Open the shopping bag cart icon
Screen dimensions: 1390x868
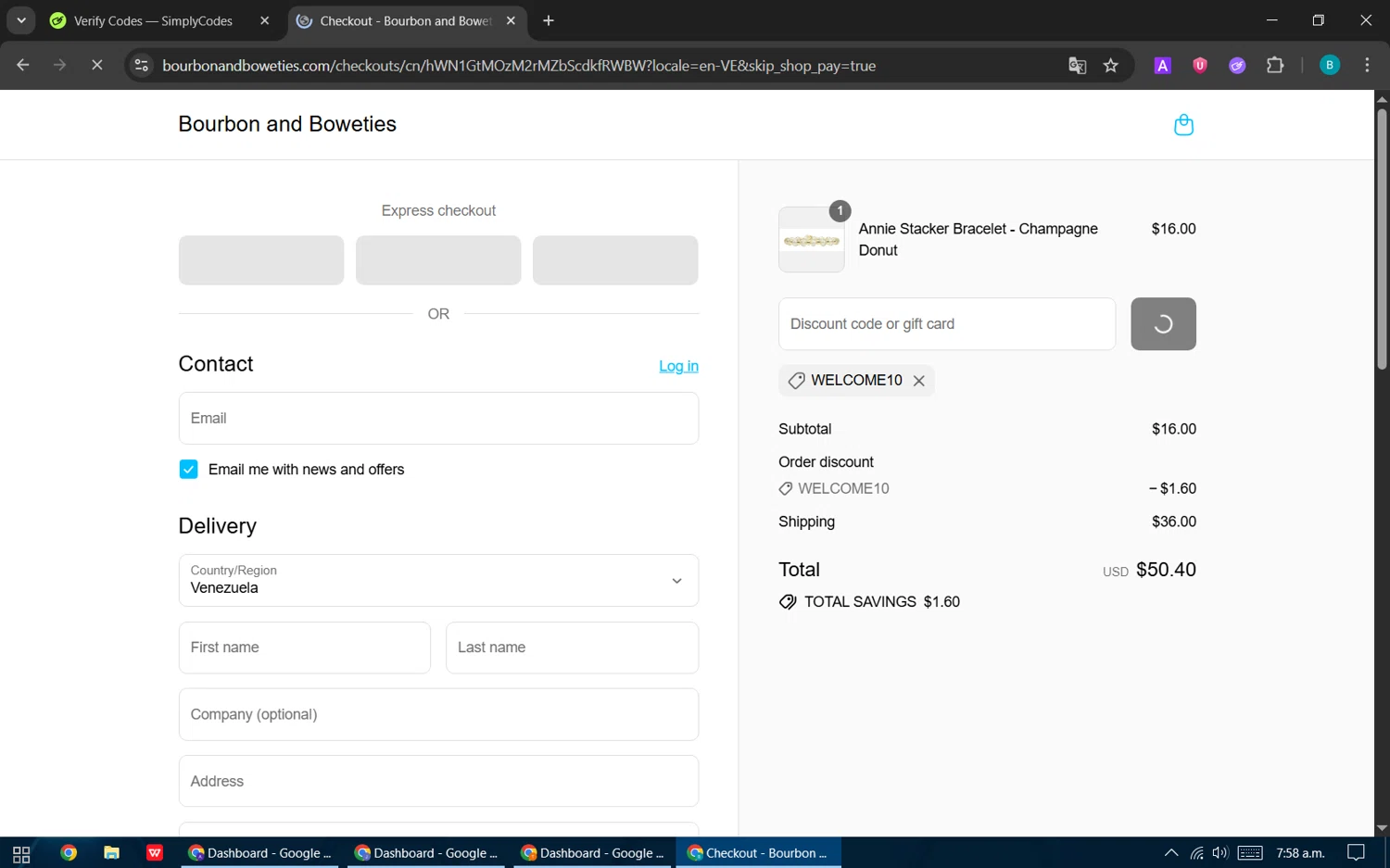(x=1183, y=124)
